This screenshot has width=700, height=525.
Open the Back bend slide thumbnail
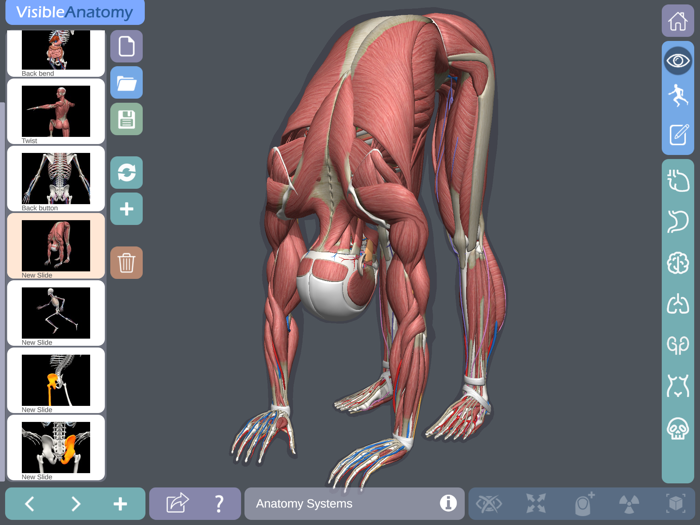point(56,53)
